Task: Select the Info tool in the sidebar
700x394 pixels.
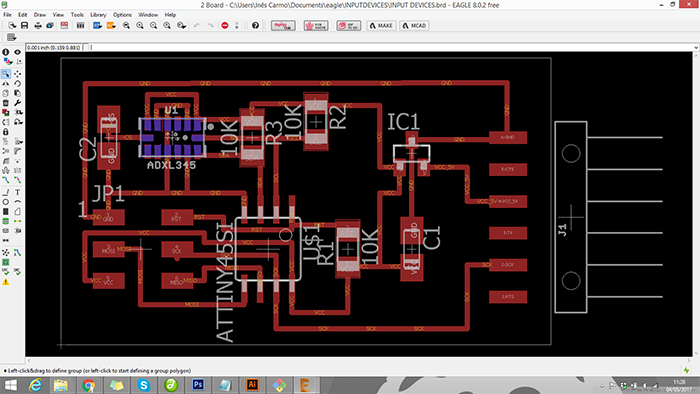Action: point(6,52)
